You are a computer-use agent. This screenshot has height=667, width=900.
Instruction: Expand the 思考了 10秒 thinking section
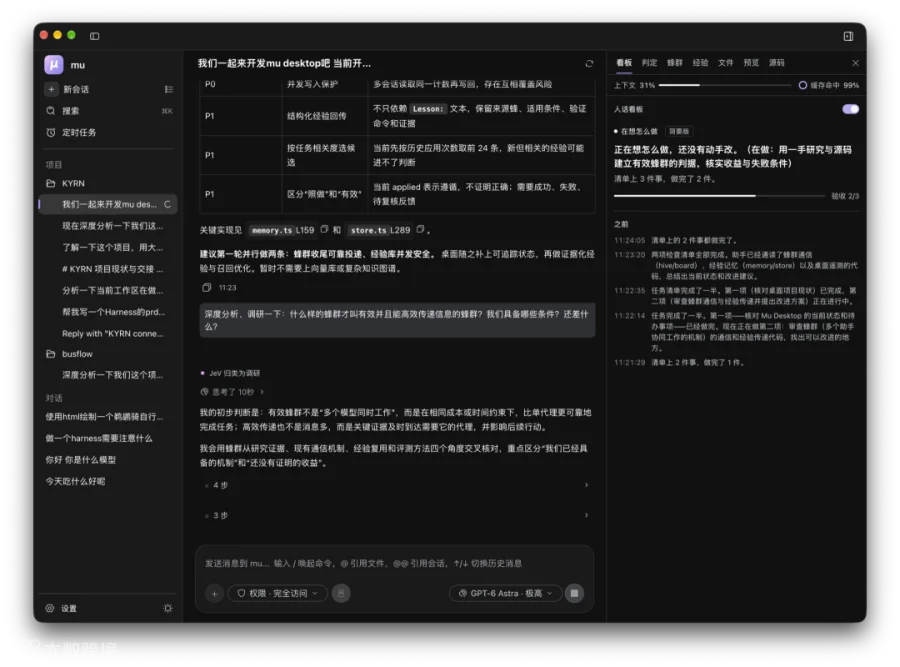click(232, 391)
